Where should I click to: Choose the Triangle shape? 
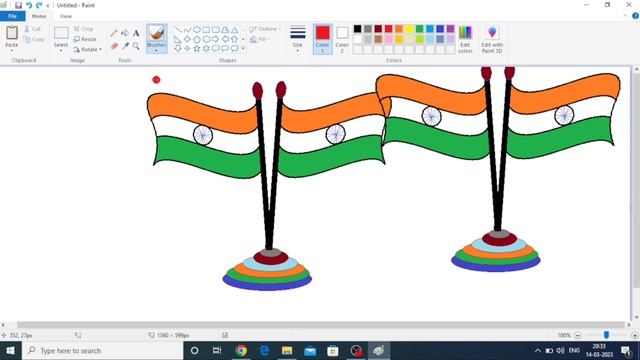(x=235, y=30)
